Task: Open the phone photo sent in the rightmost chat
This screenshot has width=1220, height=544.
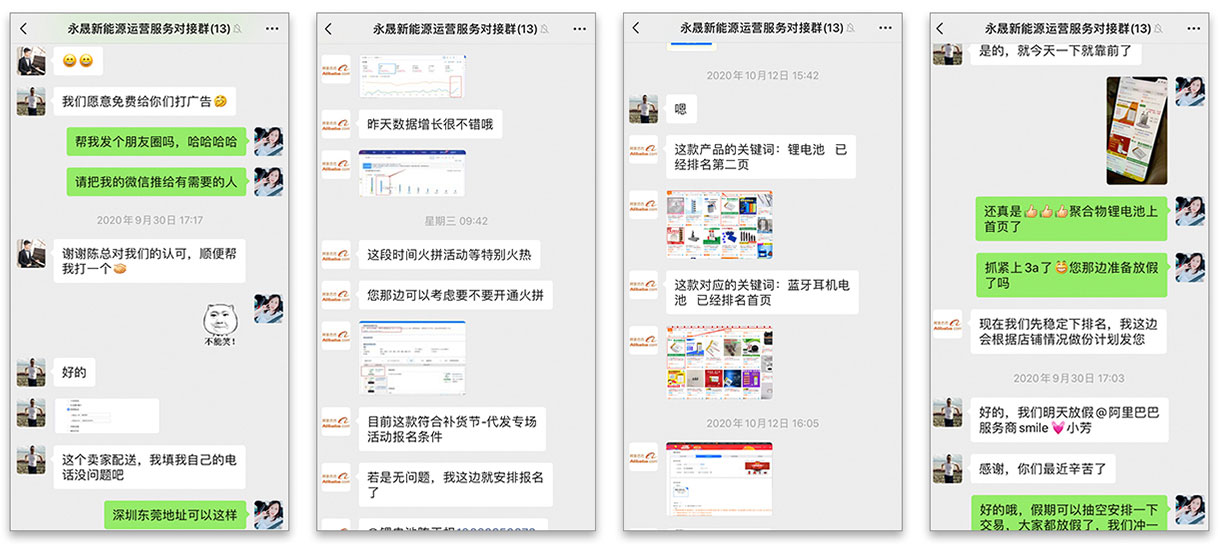Action: coord(1135,131)
